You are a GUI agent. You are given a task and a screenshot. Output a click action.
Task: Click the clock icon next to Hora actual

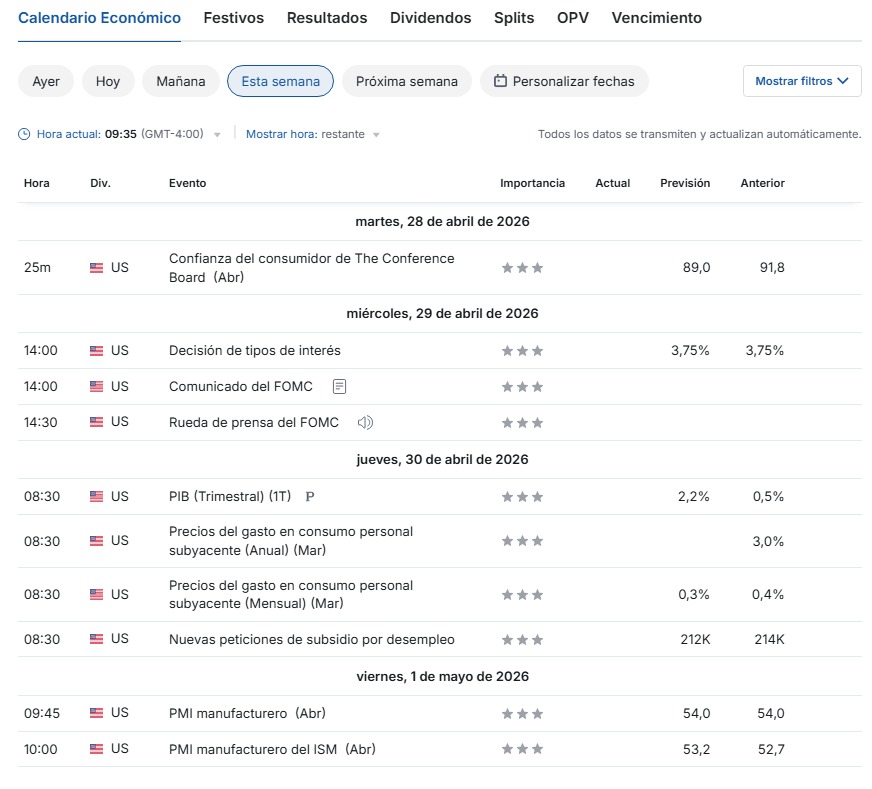pos(24,134)
